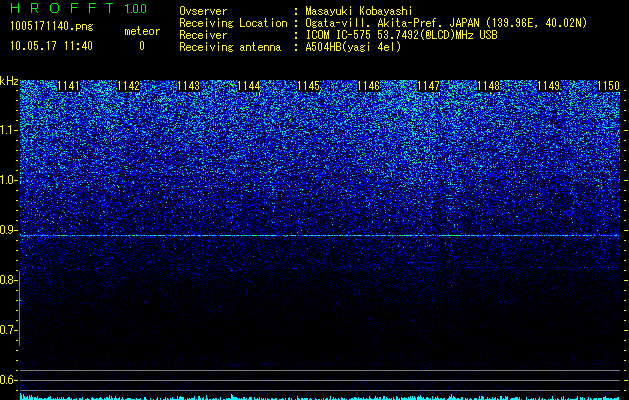Click the date stamp 10.05.17 11:40
Viewport: 629px width, 400px height.
pos(51,46)
